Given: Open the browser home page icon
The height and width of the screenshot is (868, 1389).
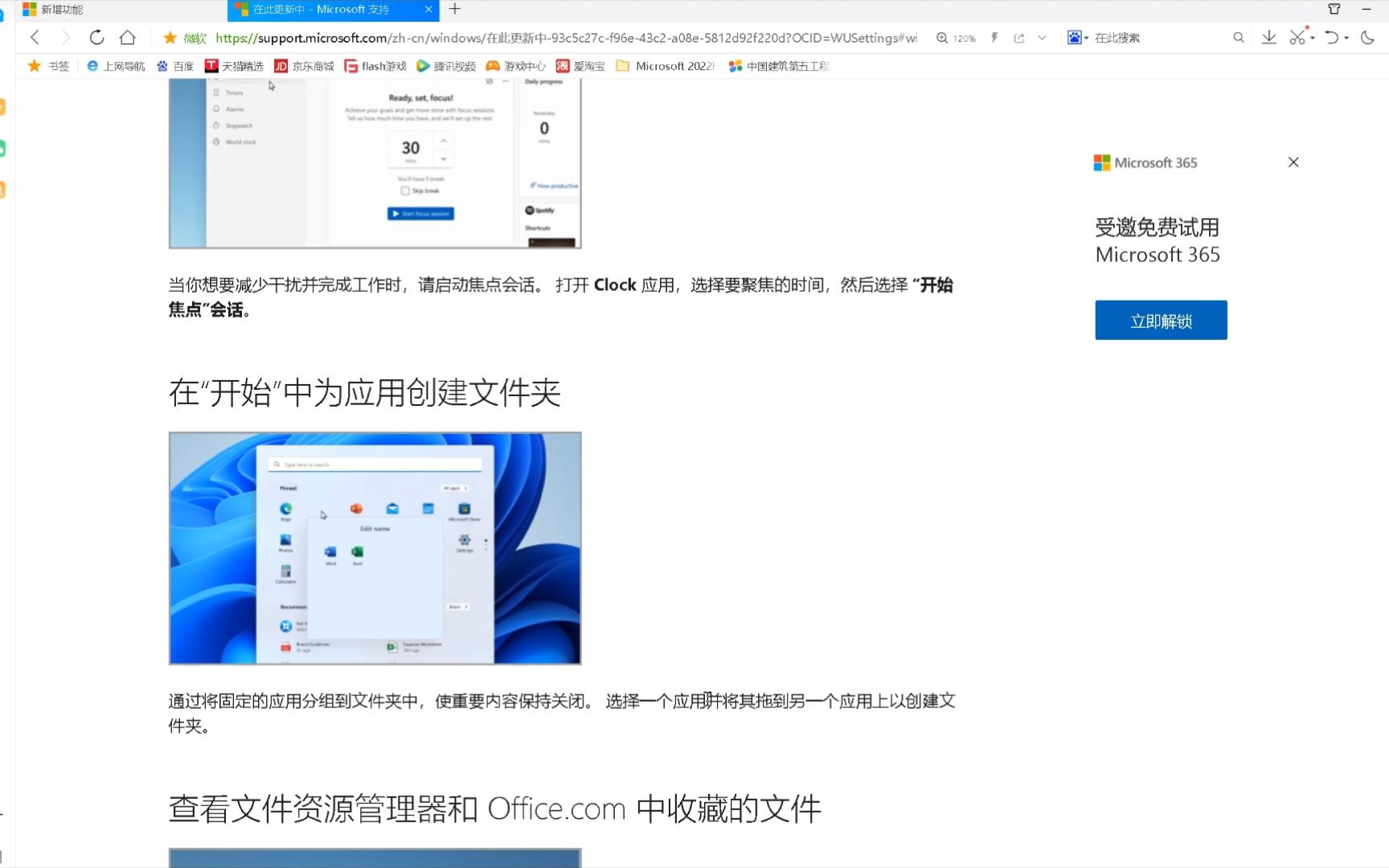Looking at the screenshot, I should pos(127,37).
